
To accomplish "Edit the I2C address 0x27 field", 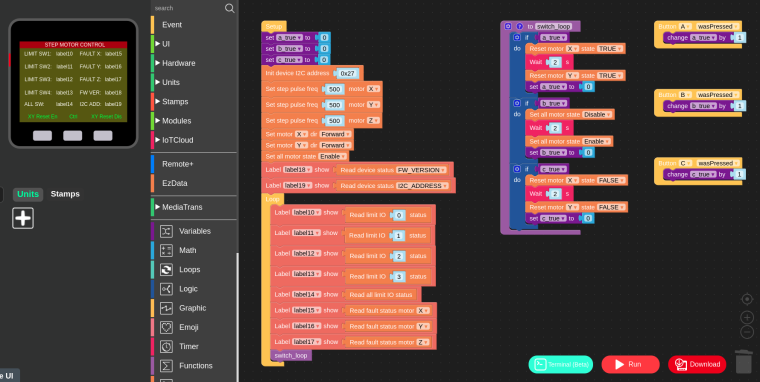I will point(347,74).
